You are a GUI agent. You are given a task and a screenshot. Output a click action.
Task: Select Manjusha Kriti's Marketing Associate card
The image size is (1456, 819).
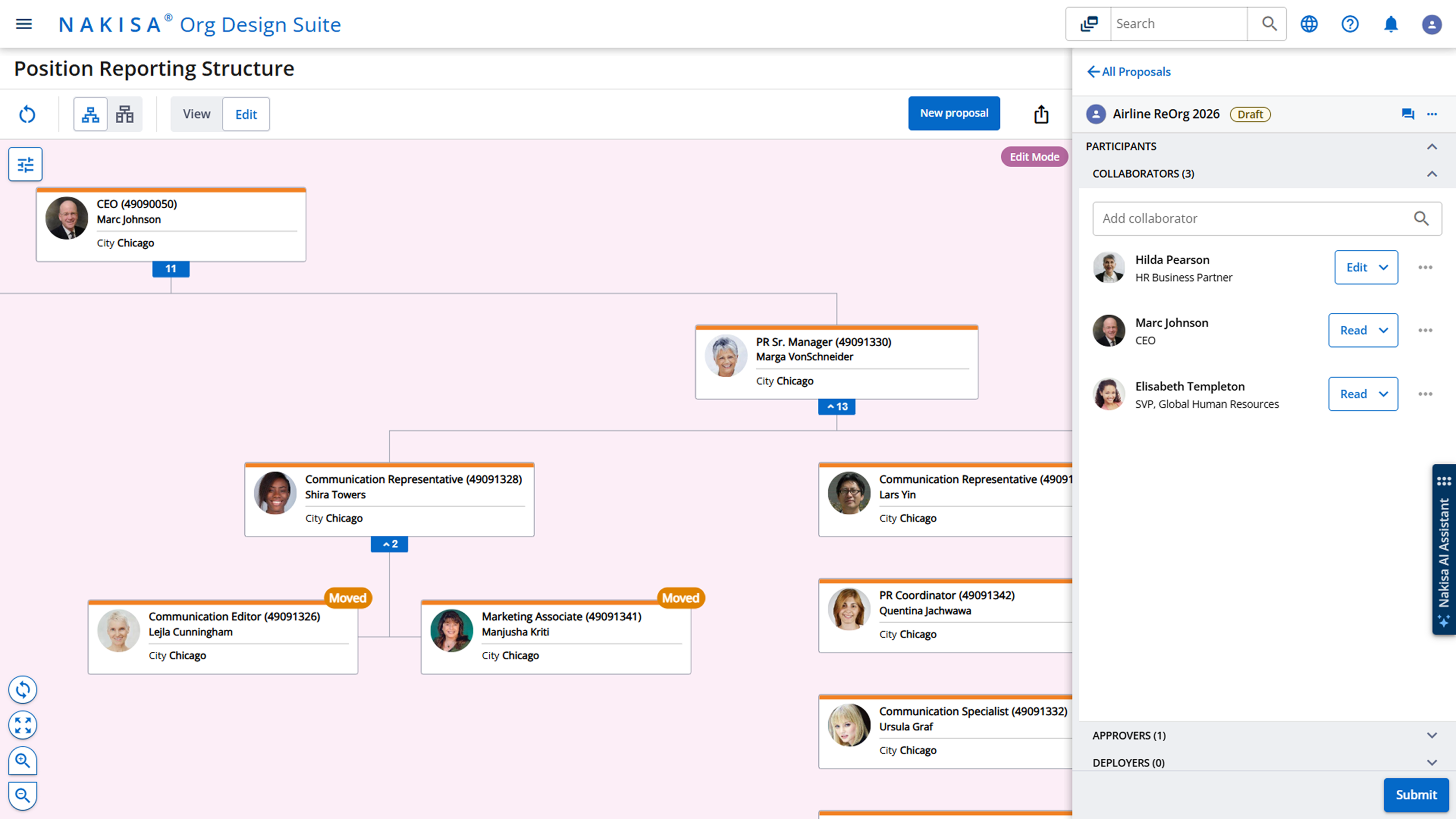[x=556, y=638]
